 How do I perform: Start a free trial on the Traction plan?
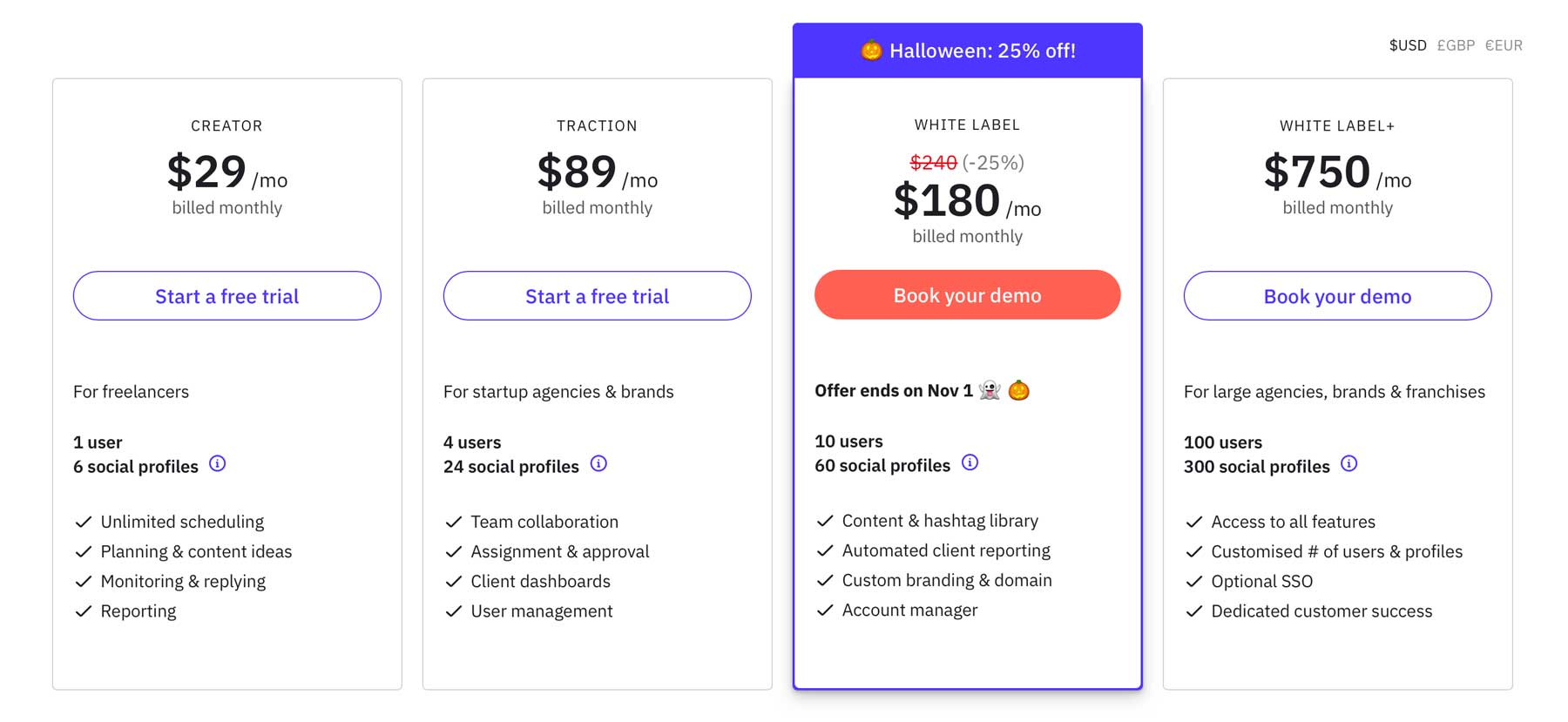click(597, 296)
